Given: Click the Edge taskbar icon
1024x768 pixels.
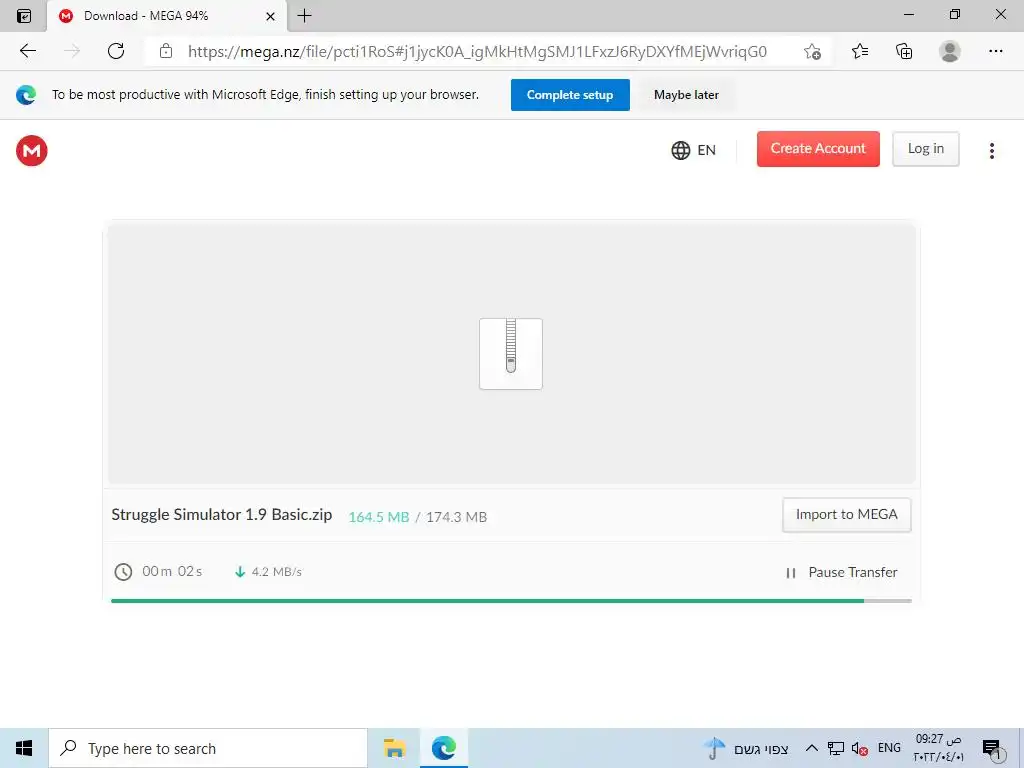Looking at the screenshot, I should point(443,748).
